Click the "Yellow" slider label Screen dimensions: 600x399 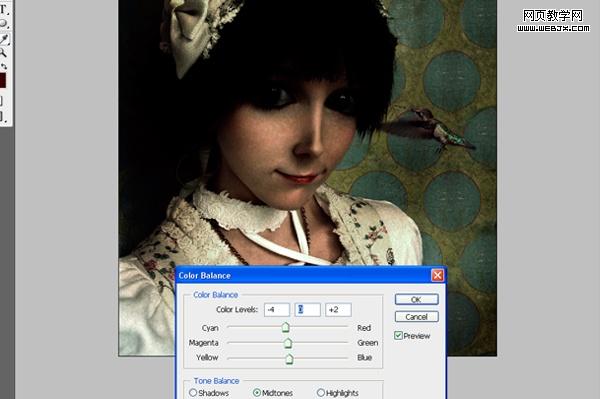tap(207, 357)
